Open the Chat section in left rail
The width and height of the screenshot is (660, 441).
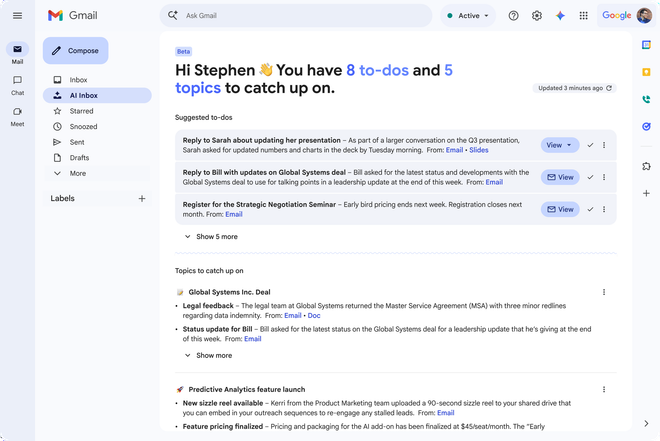coord(17,85)
